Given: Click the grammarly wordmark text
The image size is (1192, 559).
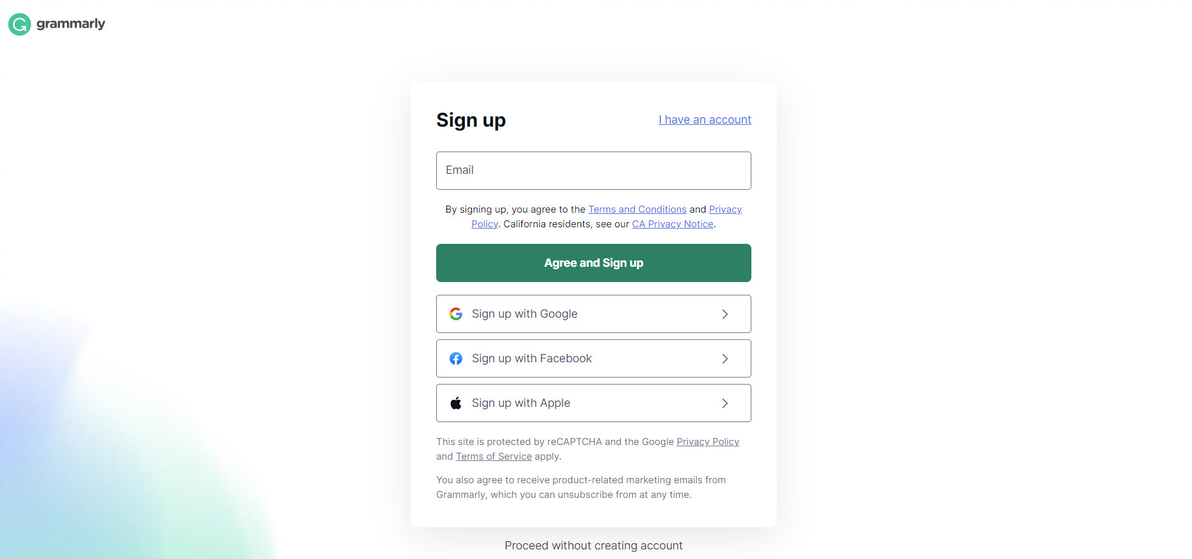Looking at the screenshot, I should pos(71,24).
